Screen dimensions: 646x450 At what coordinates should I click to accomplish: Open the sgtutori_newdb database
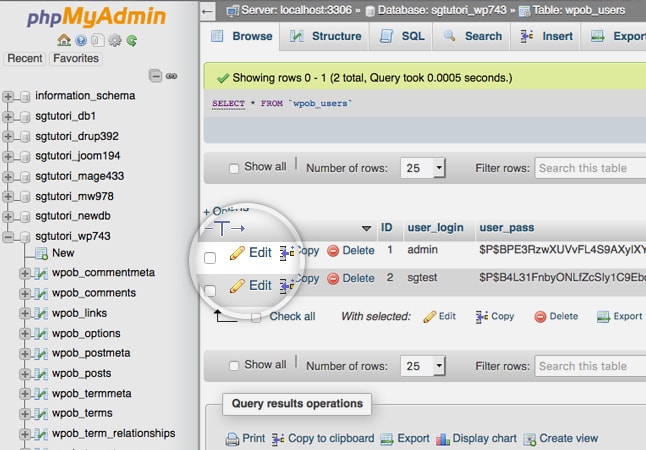(x=73, y=216)
